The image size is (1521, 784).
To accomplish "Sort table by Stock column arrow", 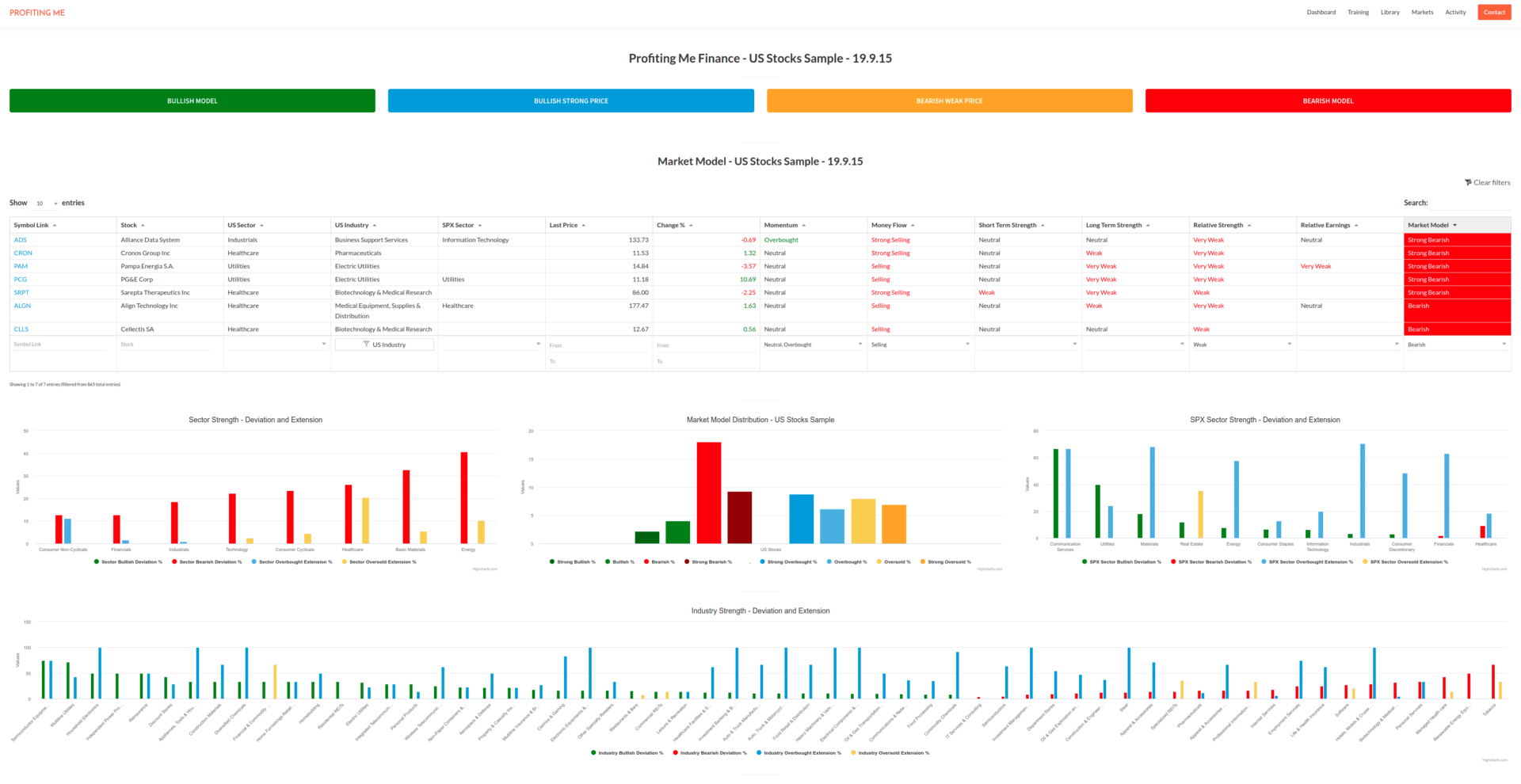I will [143, 226].
